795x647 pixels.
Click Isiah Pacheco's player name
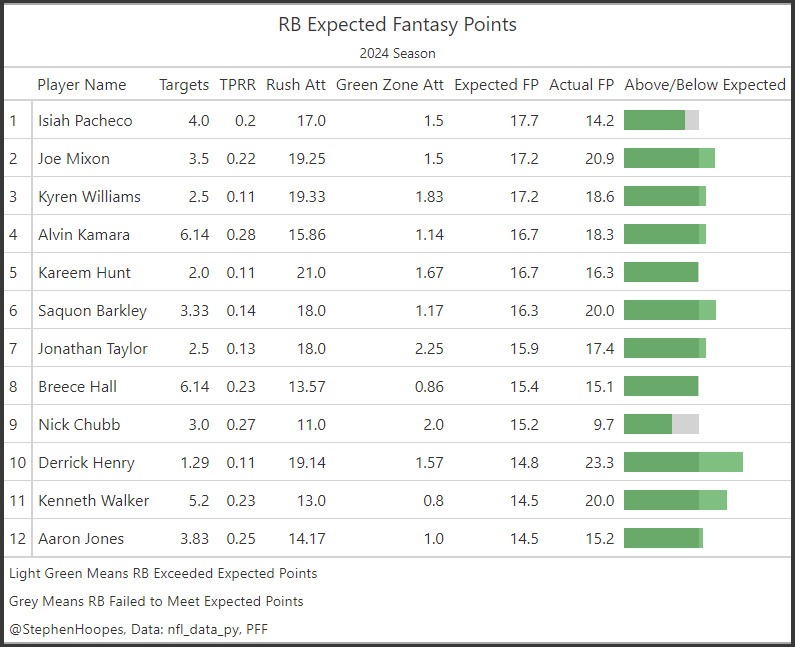click(x=85, y=121)
